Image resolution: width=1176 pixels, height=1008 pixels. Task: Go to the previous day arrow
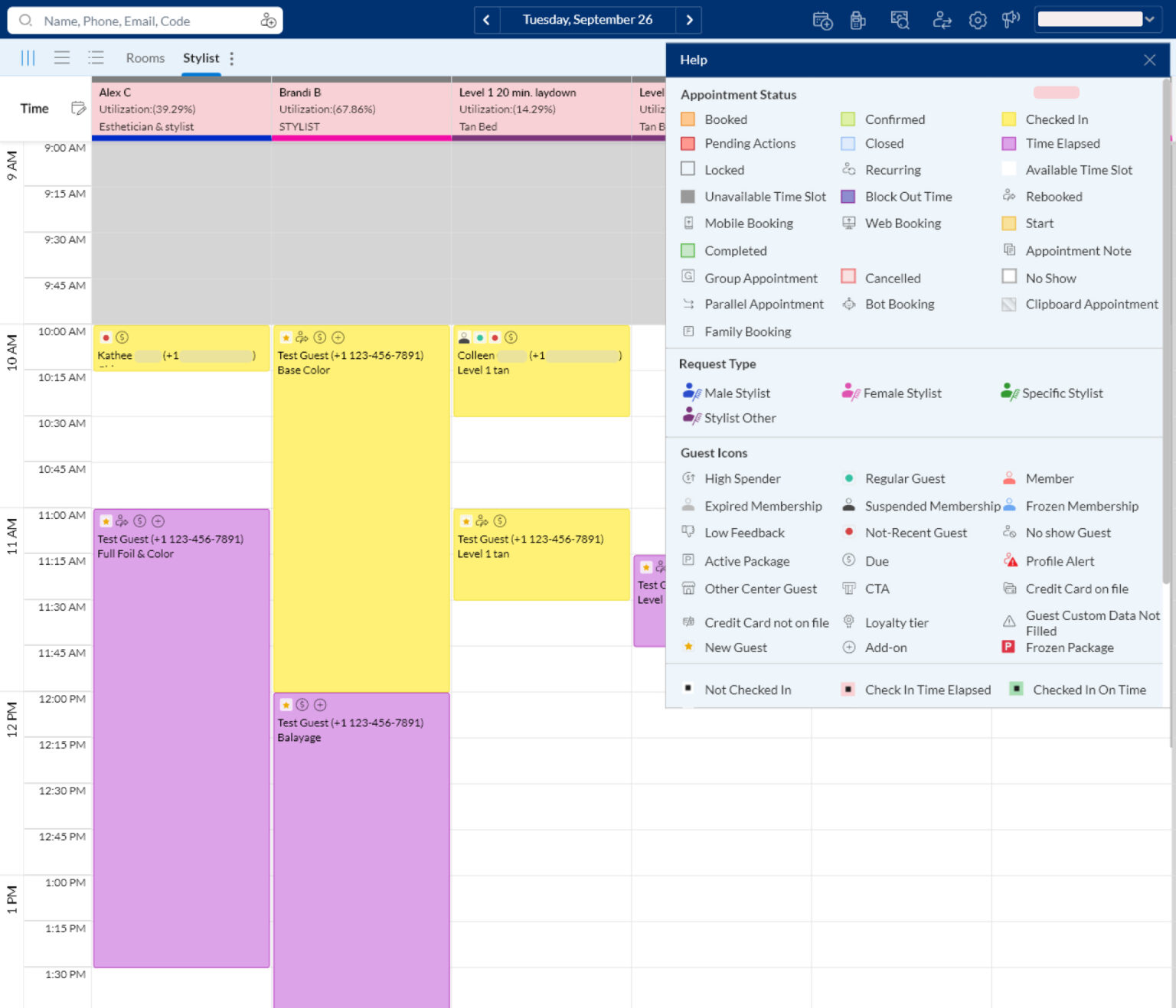486,20
